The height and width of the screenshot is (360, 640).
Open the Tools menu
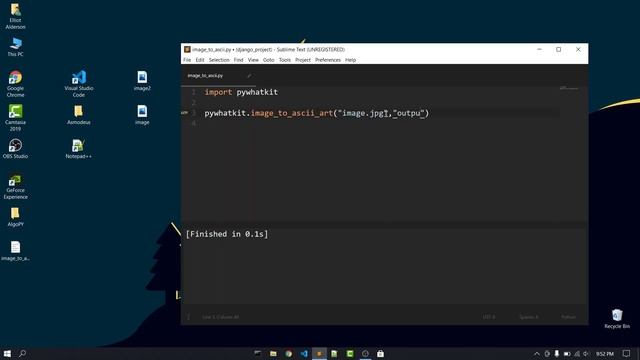point(284,60)
